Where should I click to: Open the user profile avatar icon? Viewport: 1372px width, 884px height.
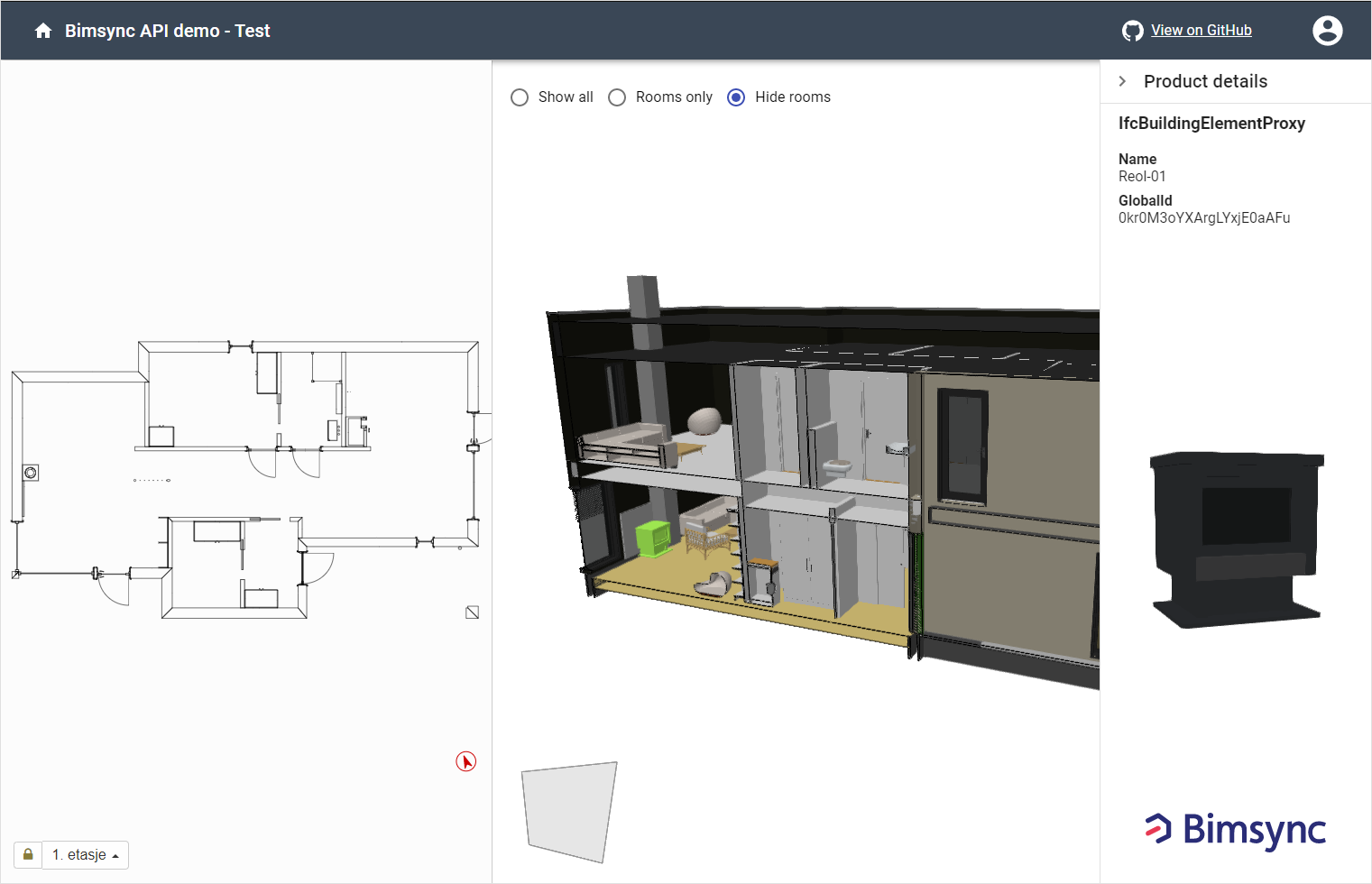coord(1327,30)
